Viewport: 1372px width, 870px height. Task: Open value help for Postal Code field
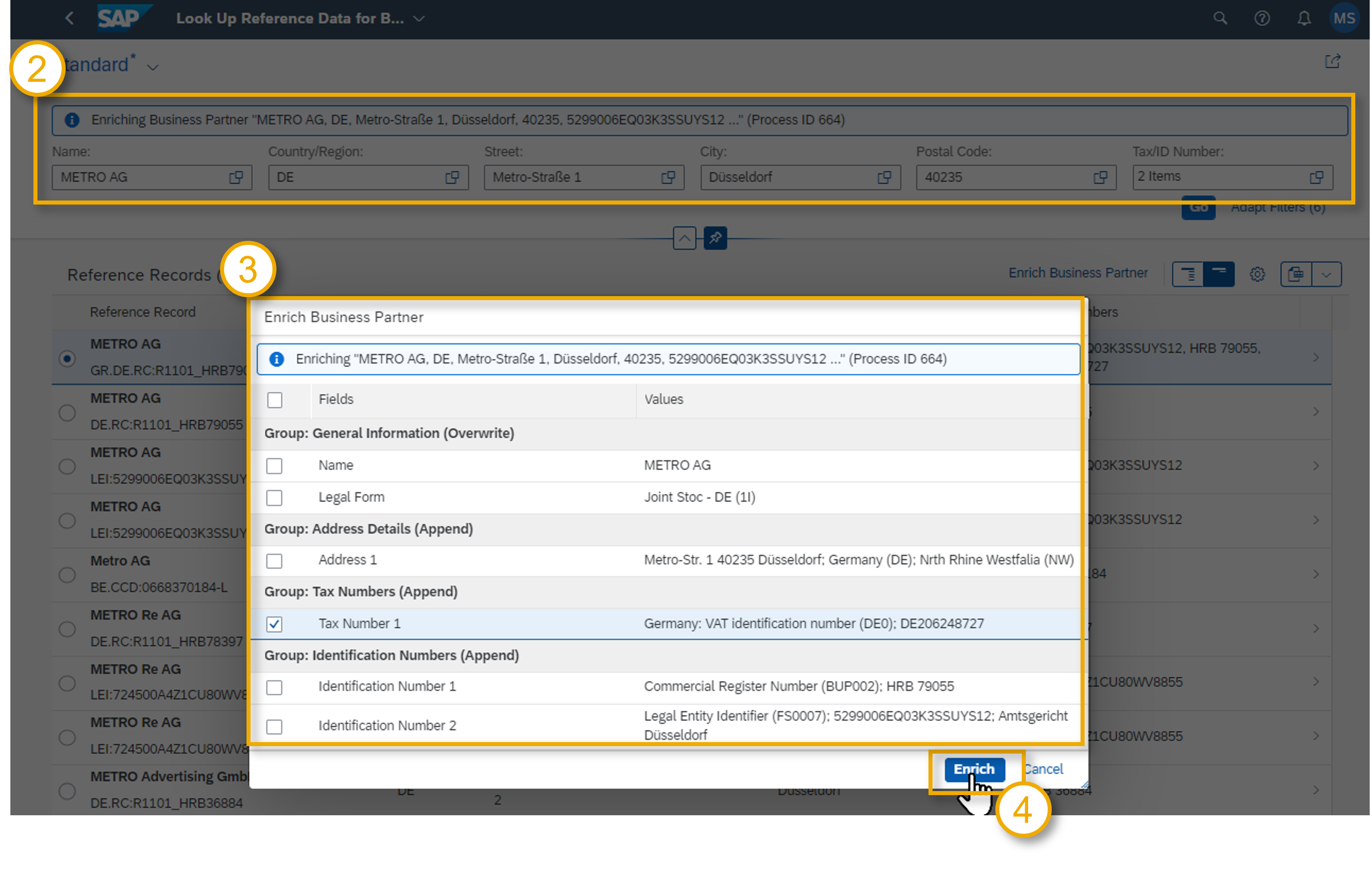[x=1100, y=177]
